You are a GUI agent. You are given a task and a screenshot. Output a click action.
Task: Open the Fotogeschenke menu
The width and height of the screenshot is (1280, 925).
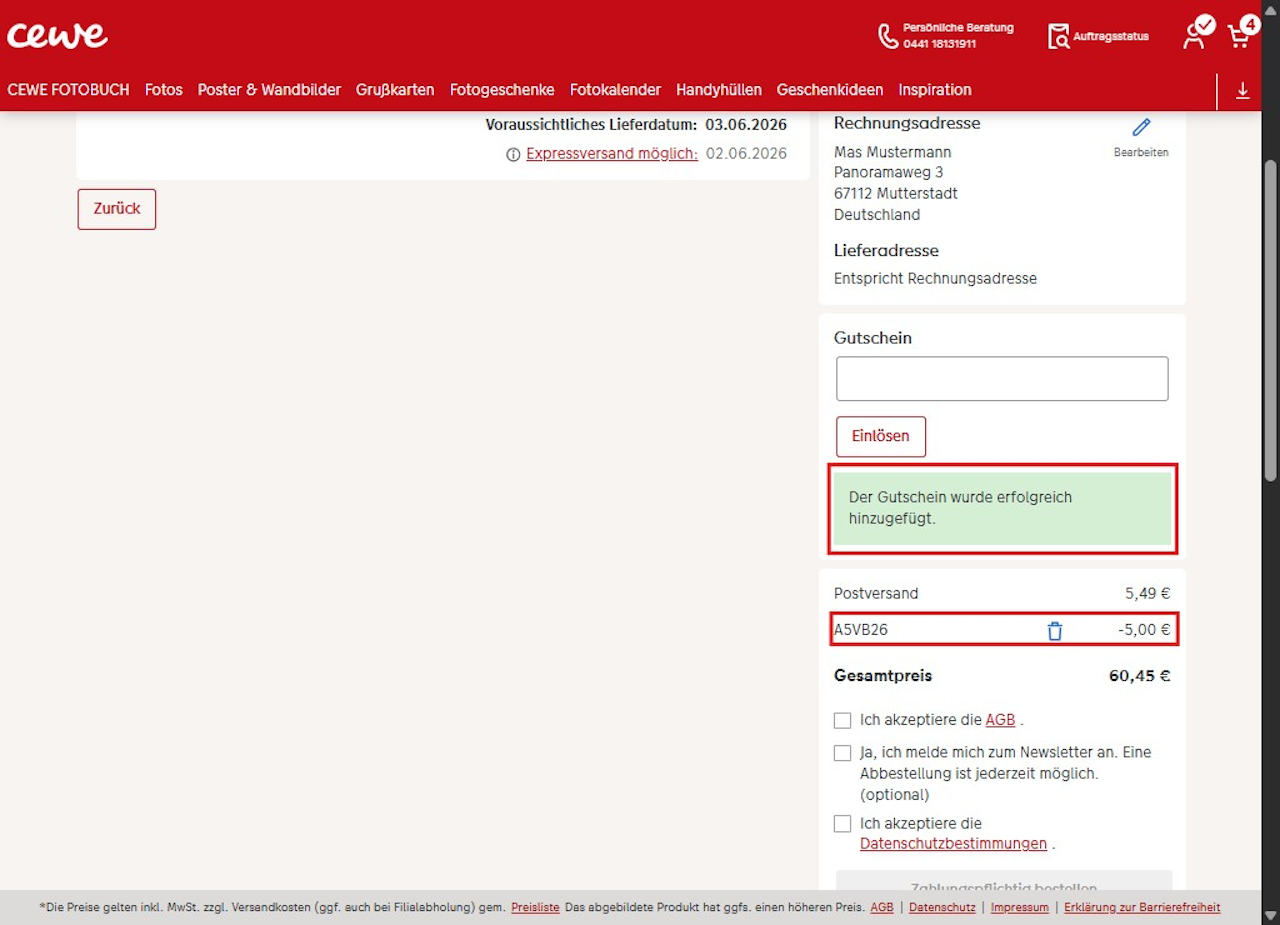click(502, 90)
